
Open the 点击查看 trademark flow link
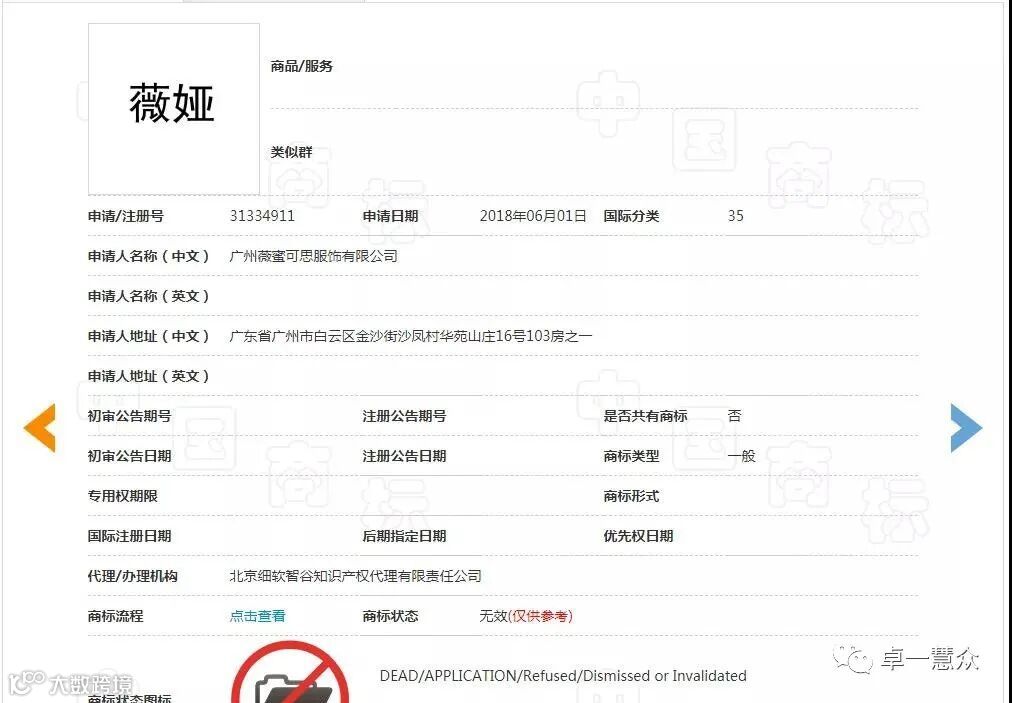[x=258, y=616]
